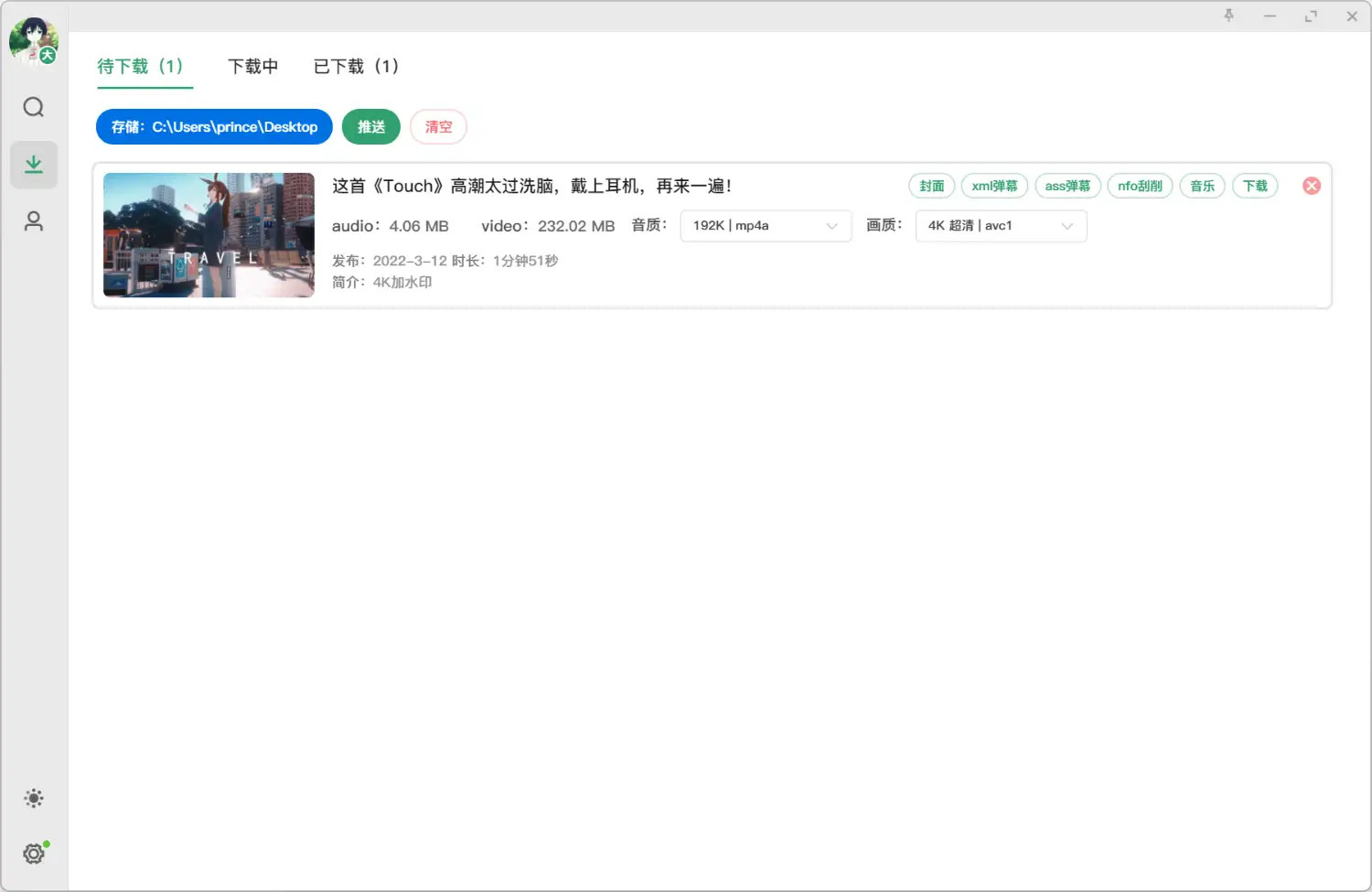Open the 已下载 tab
Viewport: 1372px width, 892px height.
pyautogui.click(x=356, y=66)
